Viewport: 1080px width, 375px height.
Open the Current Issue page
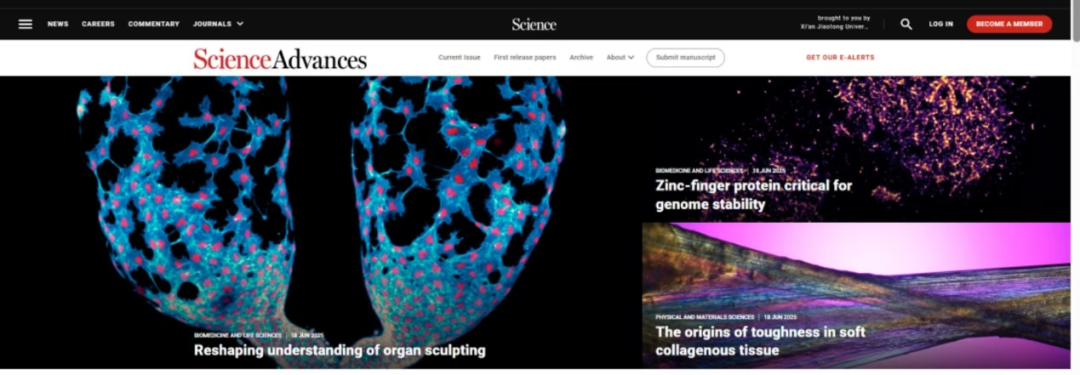tap(459, 57)
